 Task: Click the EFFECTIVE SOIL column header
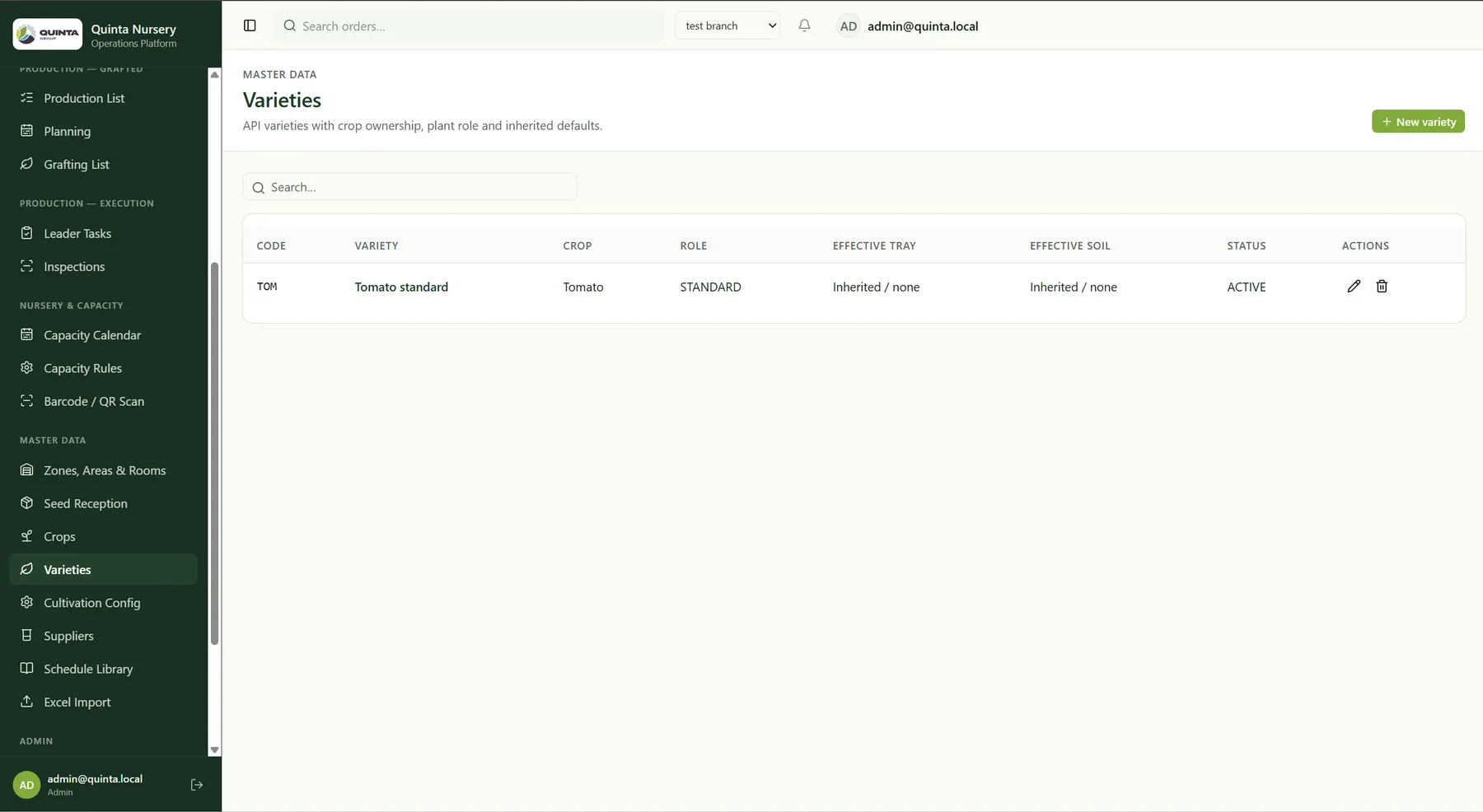[x=1069, y=245]
